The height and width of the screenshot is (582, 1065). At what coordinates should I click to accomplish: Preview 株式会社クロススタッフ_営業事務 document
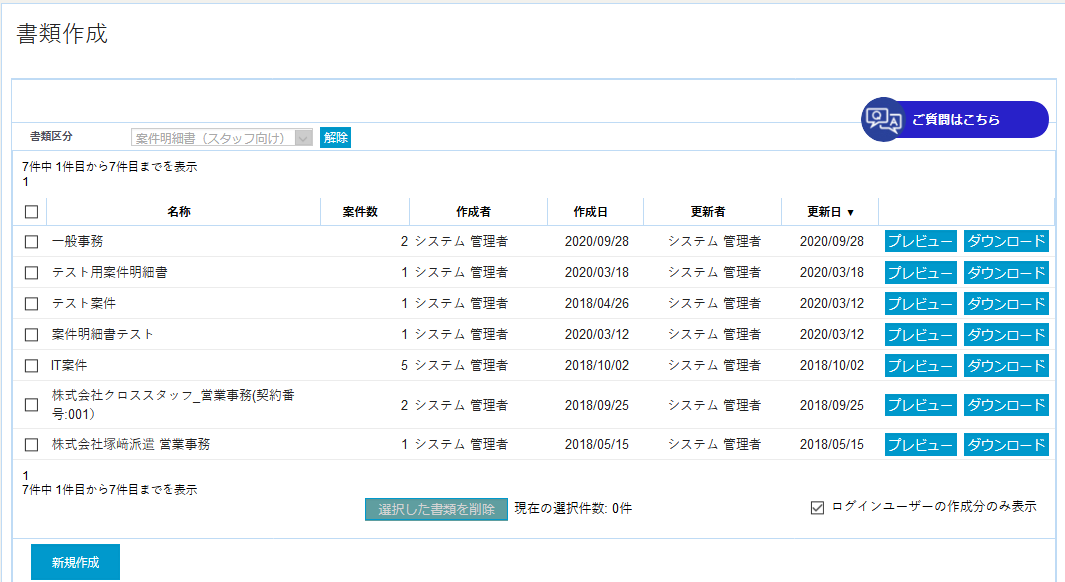click(920, 405)
